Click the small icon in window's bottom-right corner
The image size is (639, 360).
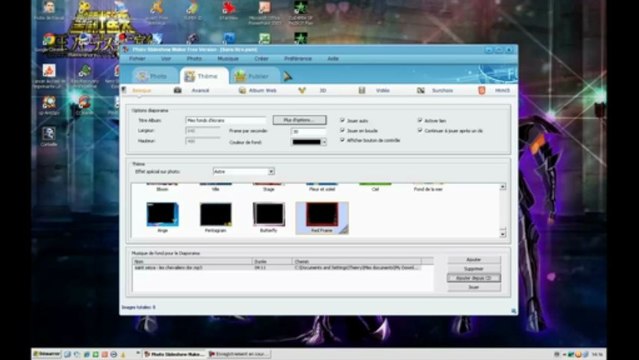[513, 311]
